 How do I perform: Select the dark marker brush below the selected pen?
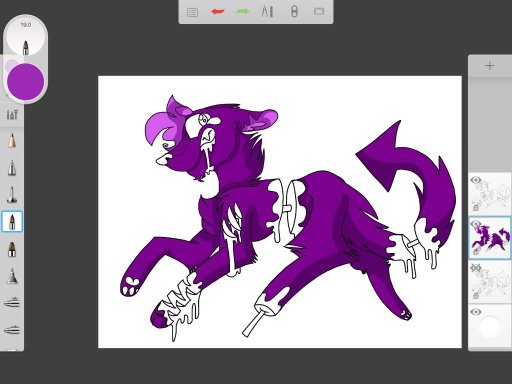pyautogui.click(x=12, y=249)
